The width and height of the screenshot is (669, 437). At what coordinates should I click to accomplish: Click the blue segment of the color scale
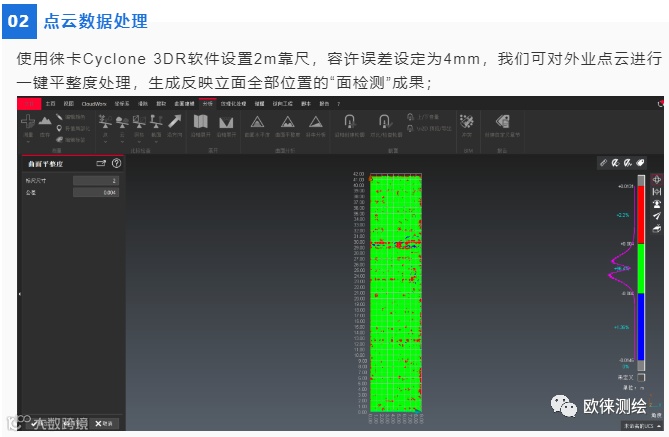(x=641, y=327)
